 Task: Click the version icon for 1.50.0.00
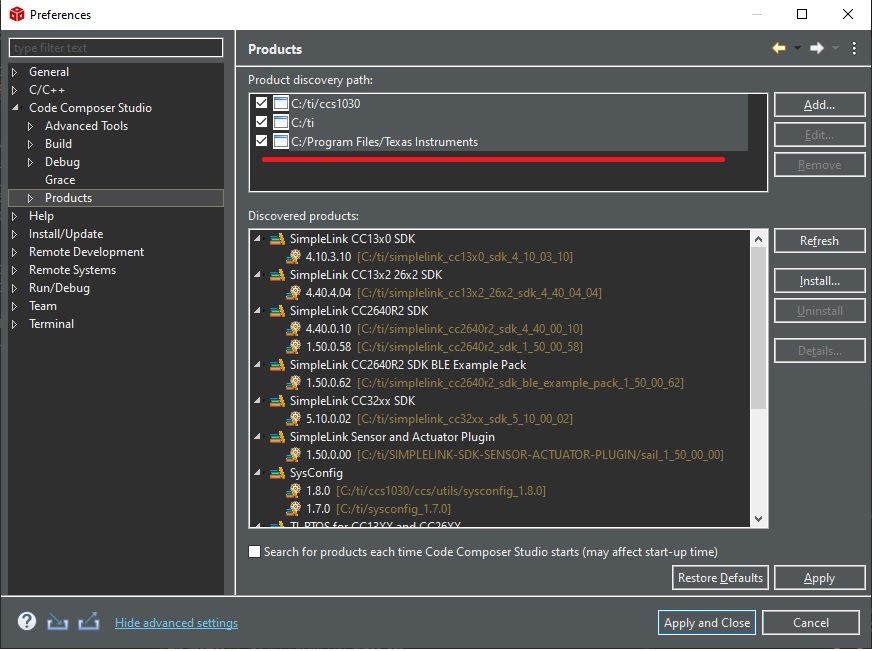(x=294, y=455)
